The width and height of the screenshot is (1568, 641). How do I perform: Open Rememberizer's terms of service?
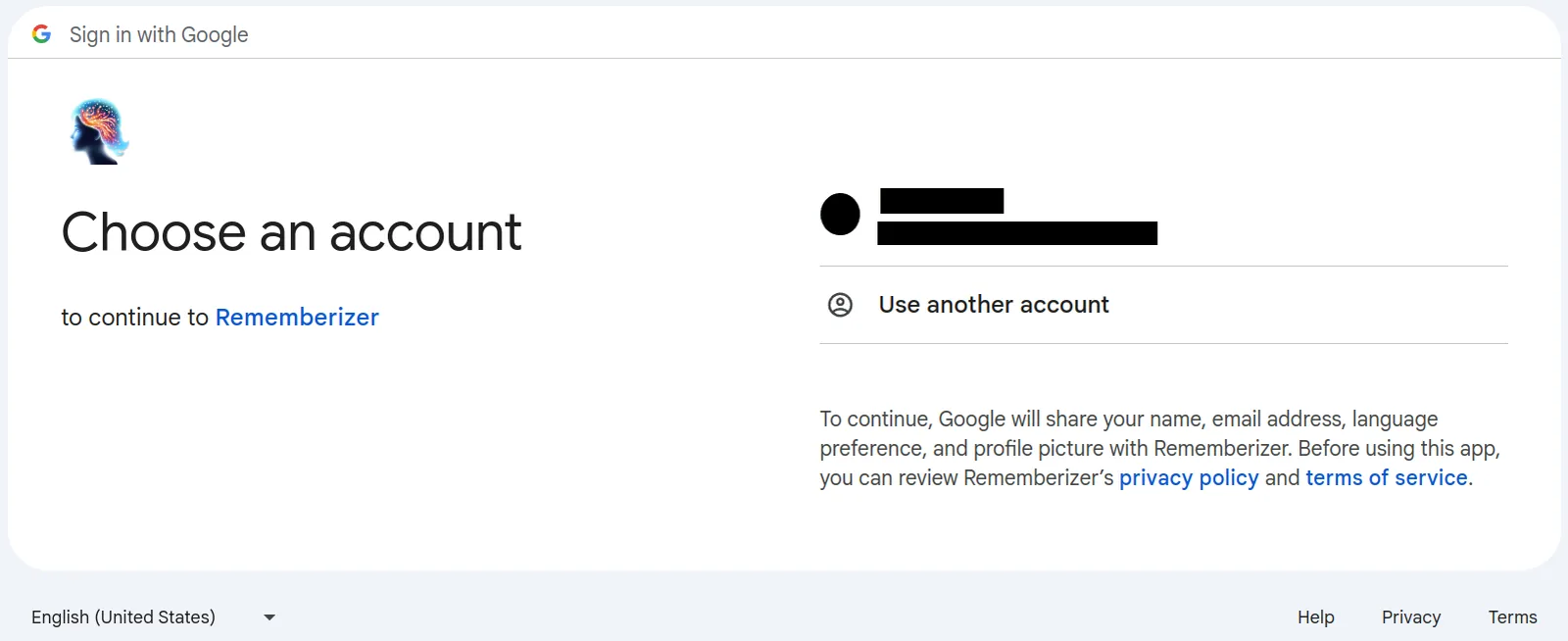click(1387, 477)
